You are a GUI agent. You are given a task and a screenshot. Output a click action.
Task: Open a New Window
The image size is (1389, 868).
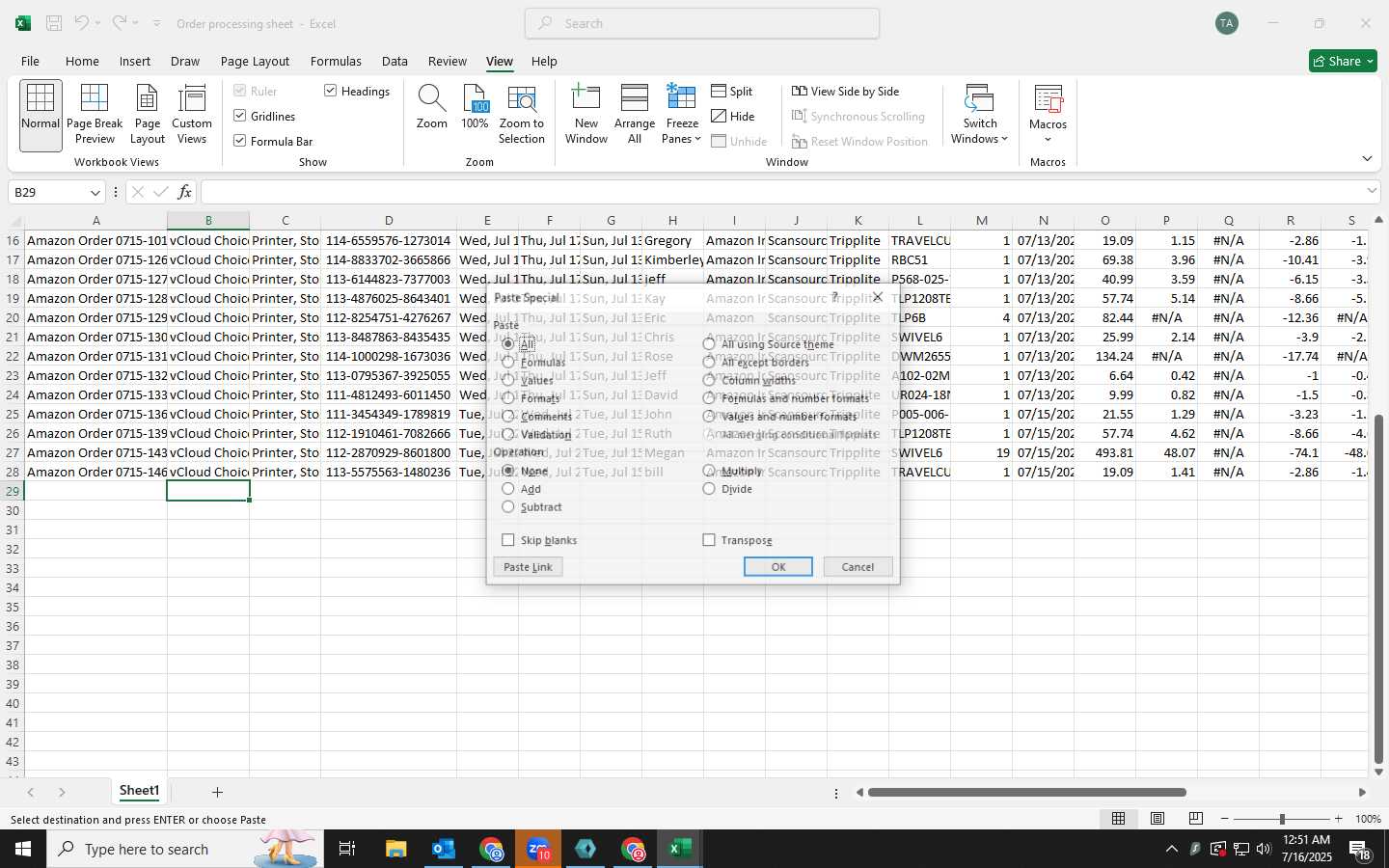pos(586,115)
